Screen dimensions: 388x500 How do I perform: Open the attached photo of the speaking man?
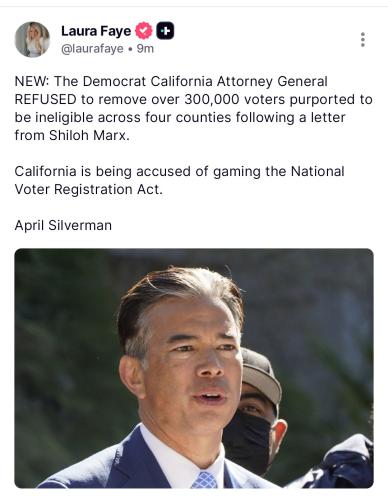194,368
